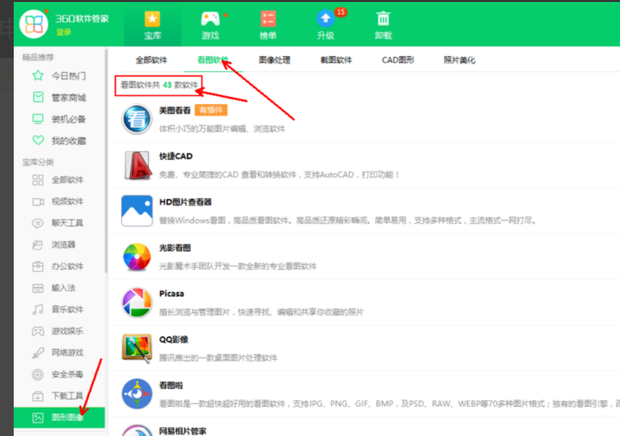Select the 截图软件 category tab
The height and width of the screenshot is (436, 620).
[336, 60]
